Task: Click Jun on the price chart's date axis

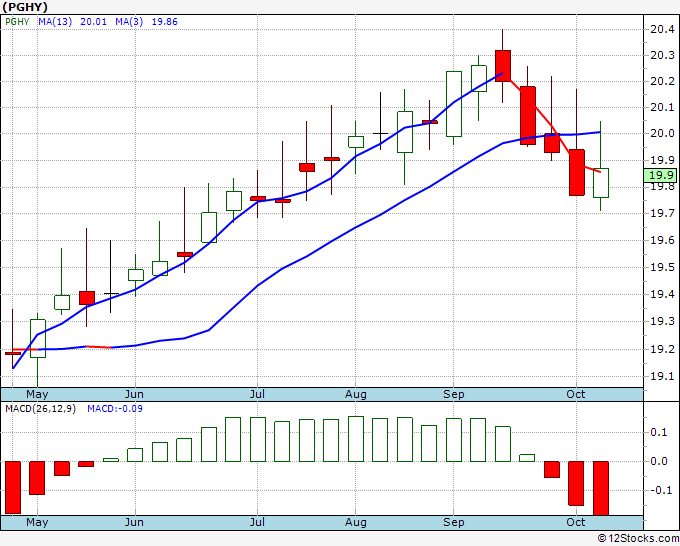Action: tap(134, 395)
